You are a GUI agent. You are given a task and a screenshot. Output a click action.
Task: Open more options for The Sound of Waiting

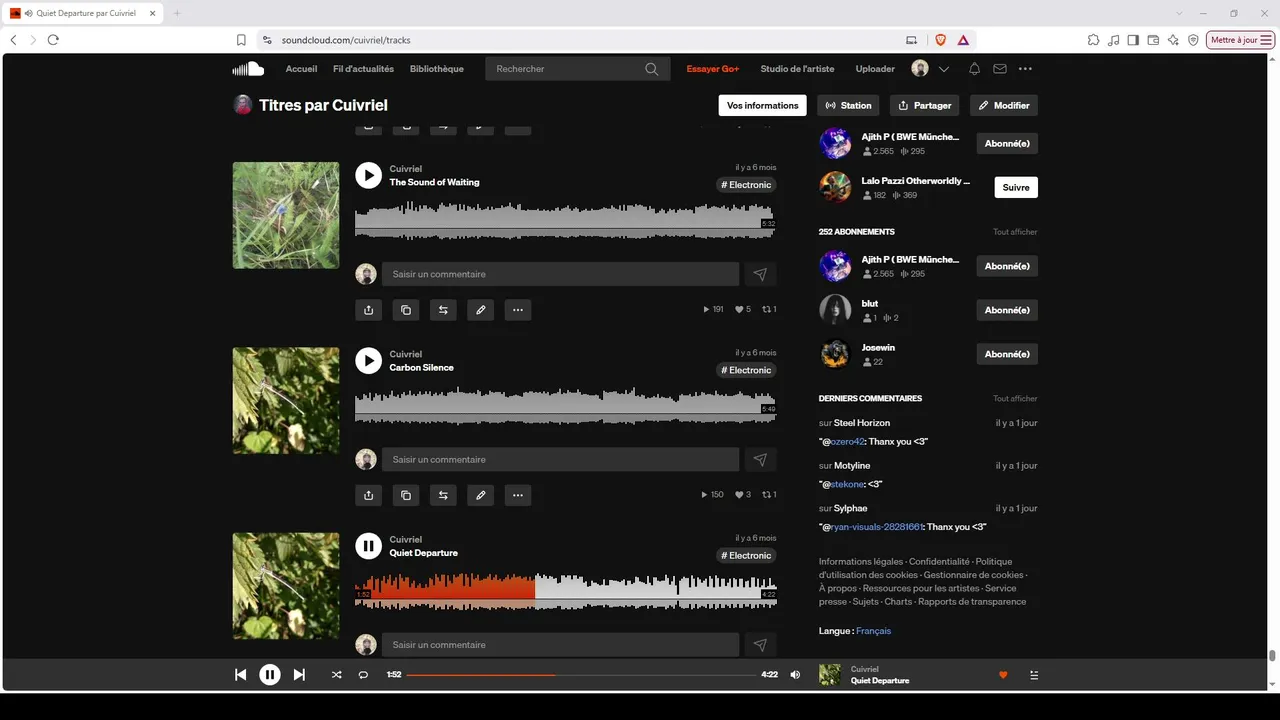pos(518,310)
